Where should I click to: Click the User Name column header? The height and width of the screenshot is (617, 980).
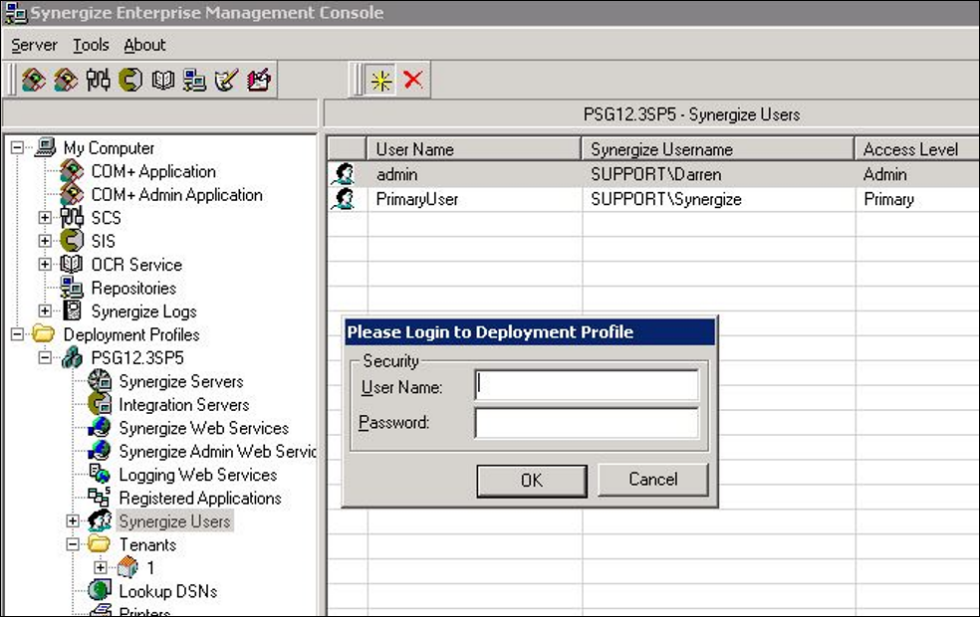click(x=474, y=149)
